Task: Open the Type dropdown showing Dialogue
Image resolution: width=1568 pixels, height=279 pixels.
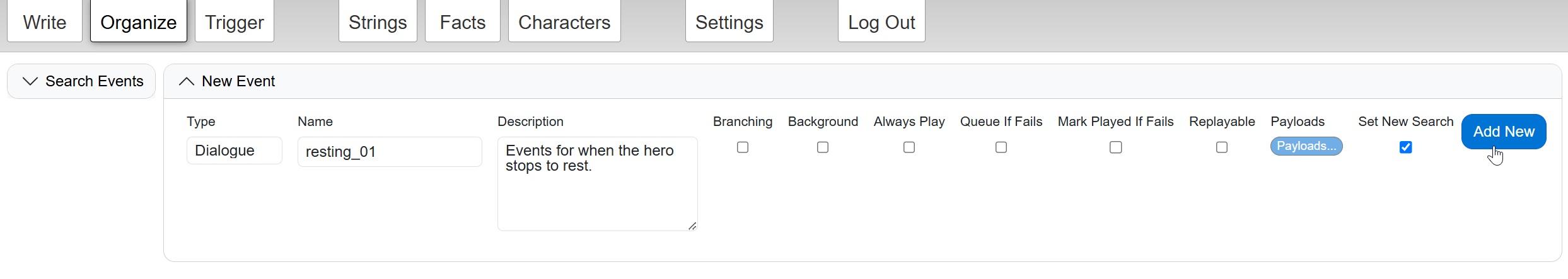Action: point(235,151)
